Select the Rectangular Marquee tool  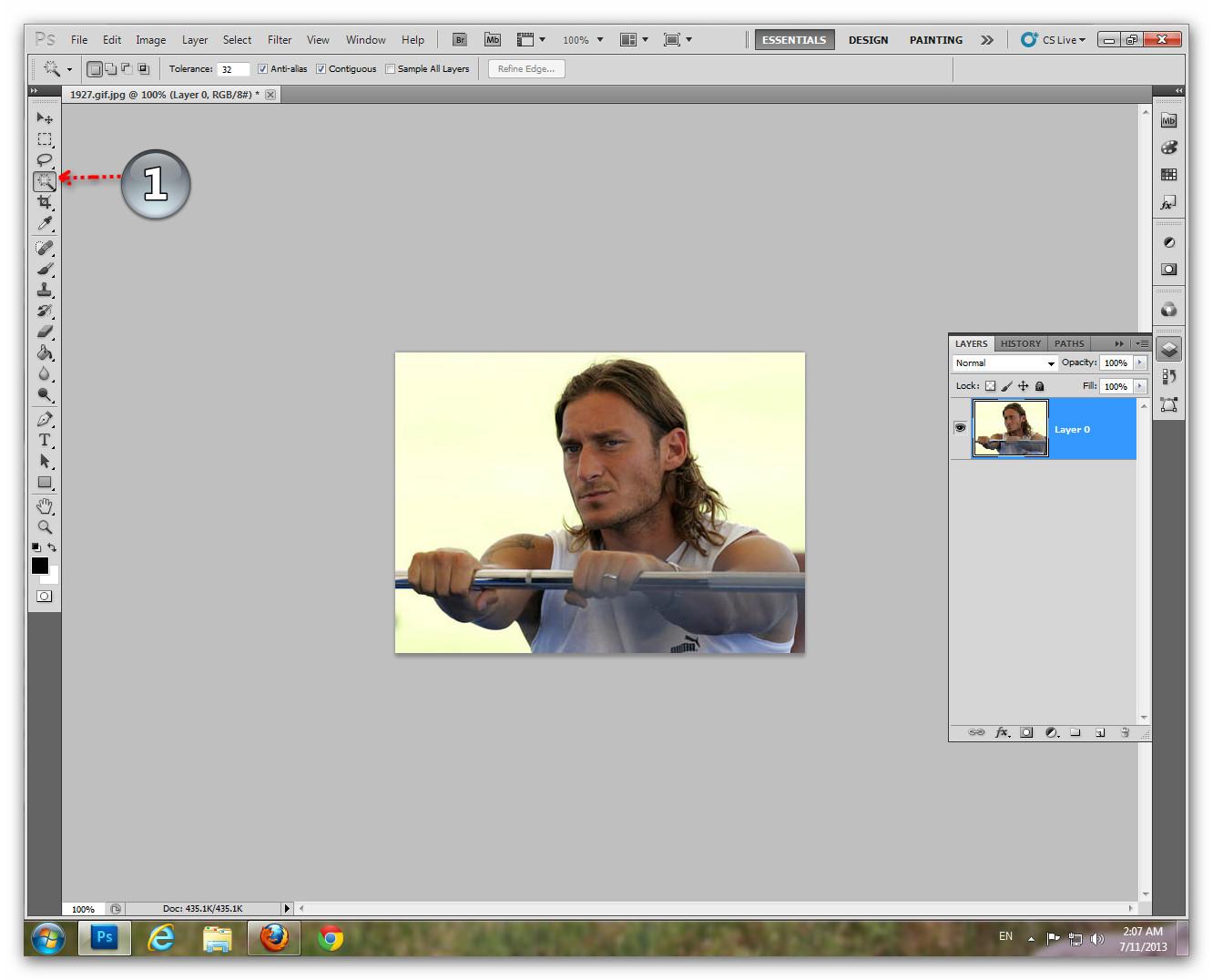click(x=44, y=139)
